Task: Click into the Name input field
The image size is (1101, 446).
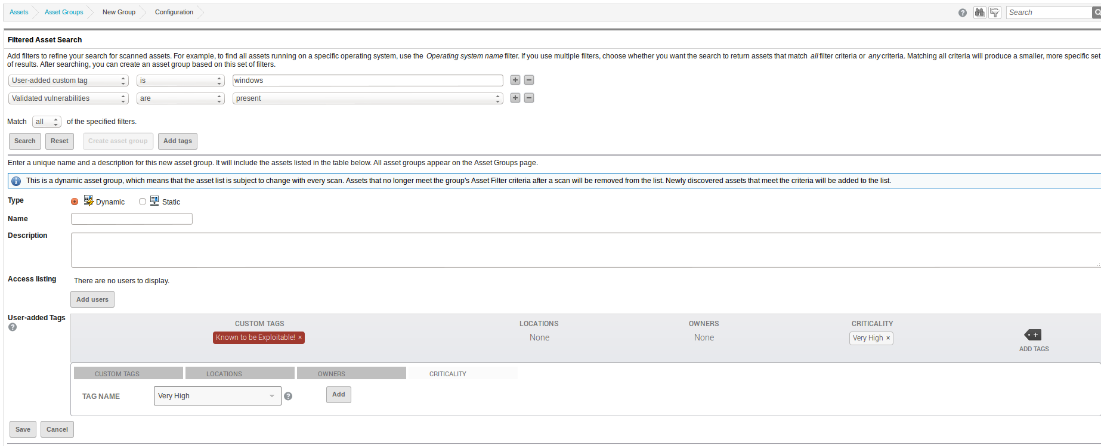Action: (132, 218)
